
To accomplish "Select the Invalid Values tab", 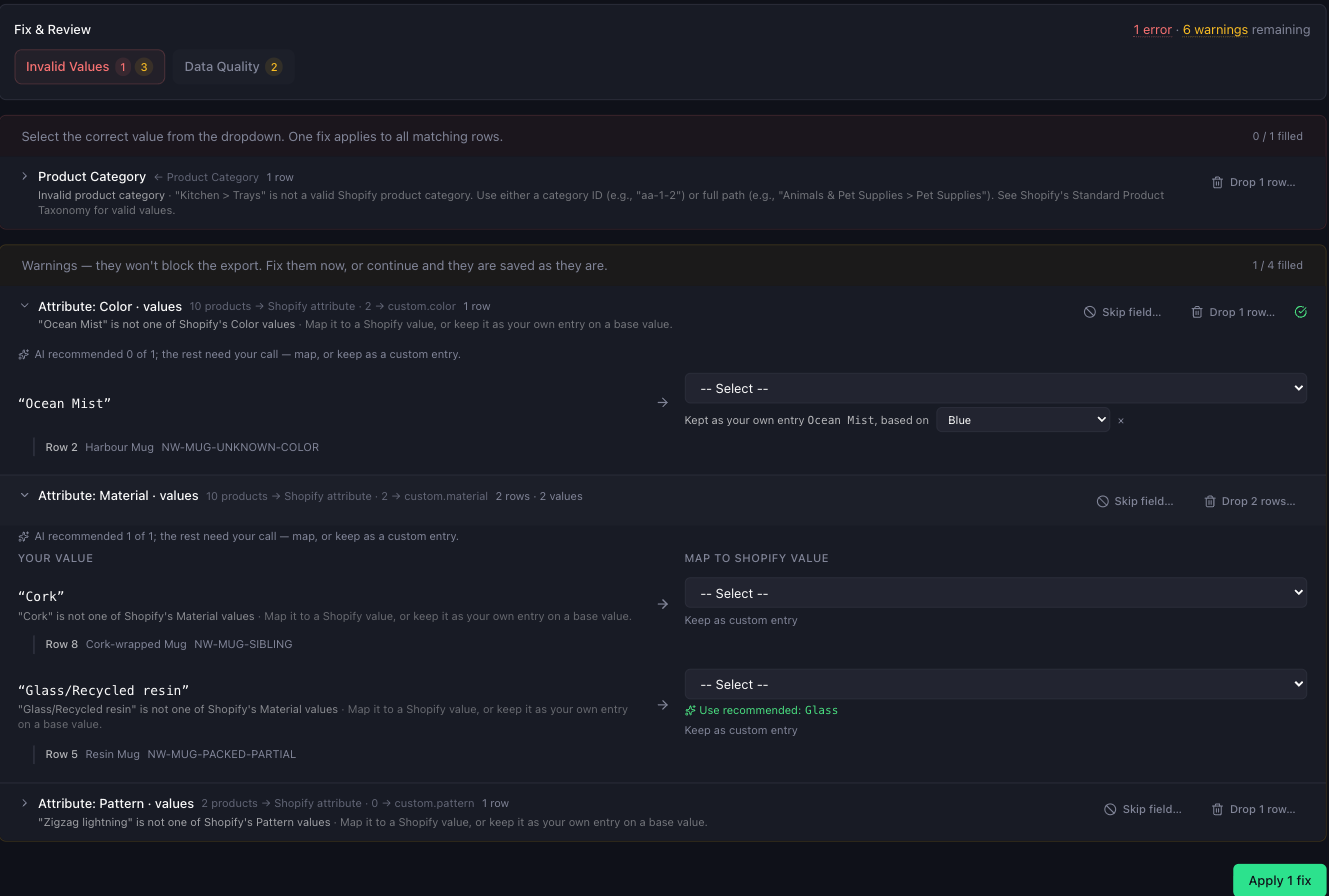I will coord(89,67).
